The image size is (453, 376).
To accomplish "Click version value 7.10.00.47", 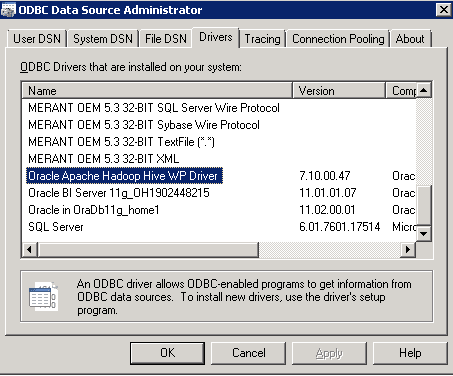I will [x=325, y=176].
